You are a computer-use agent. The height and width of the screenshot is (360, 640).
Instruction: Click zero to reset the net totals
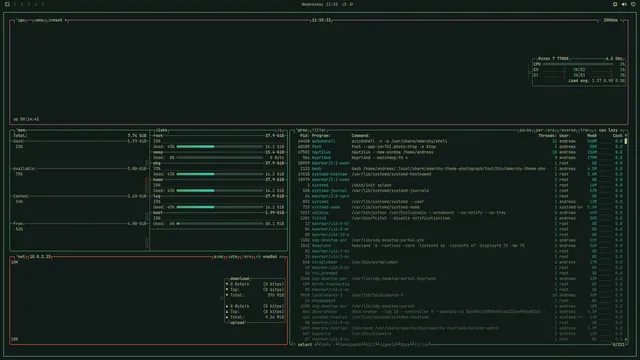click(247, 257)
